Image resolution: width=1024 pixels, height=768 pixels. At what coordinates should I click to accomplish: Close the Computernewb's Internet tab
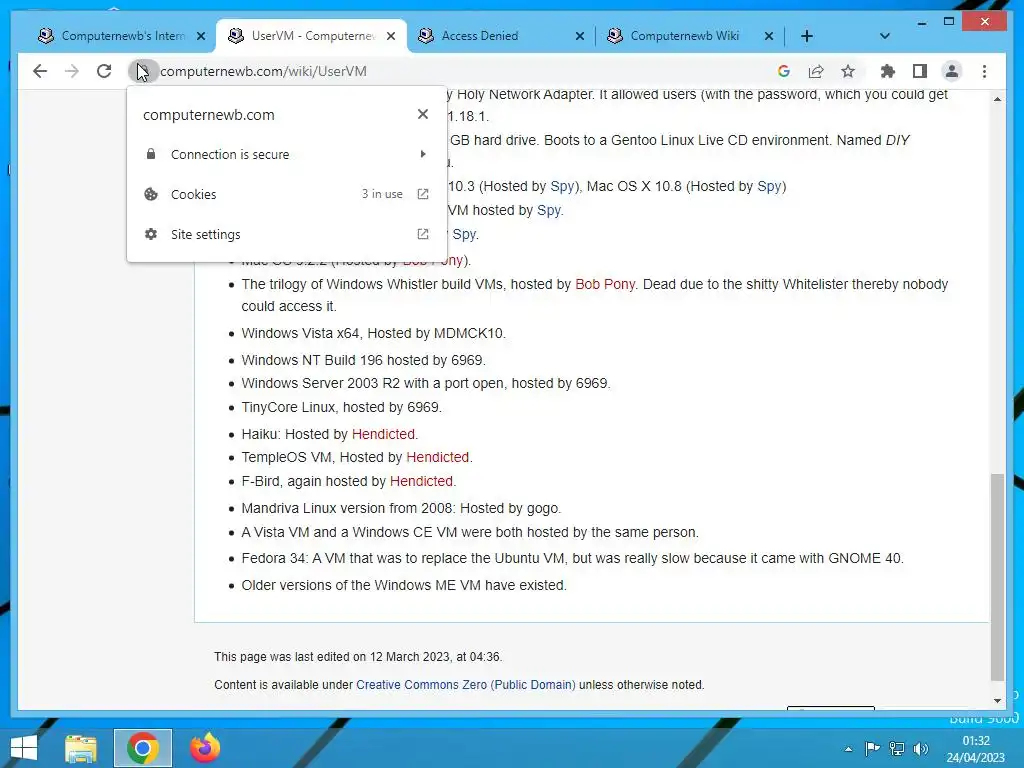click(201, 36)
